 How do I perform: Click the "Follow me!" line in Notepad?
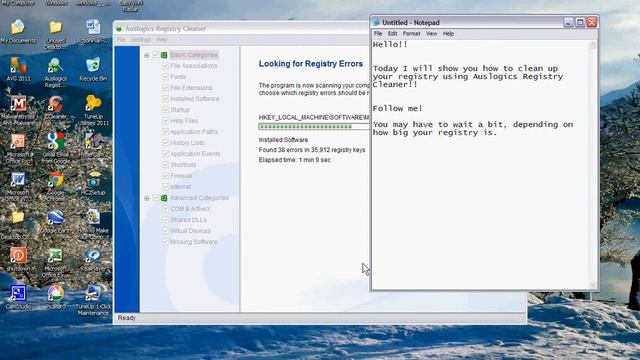[398, 109]
